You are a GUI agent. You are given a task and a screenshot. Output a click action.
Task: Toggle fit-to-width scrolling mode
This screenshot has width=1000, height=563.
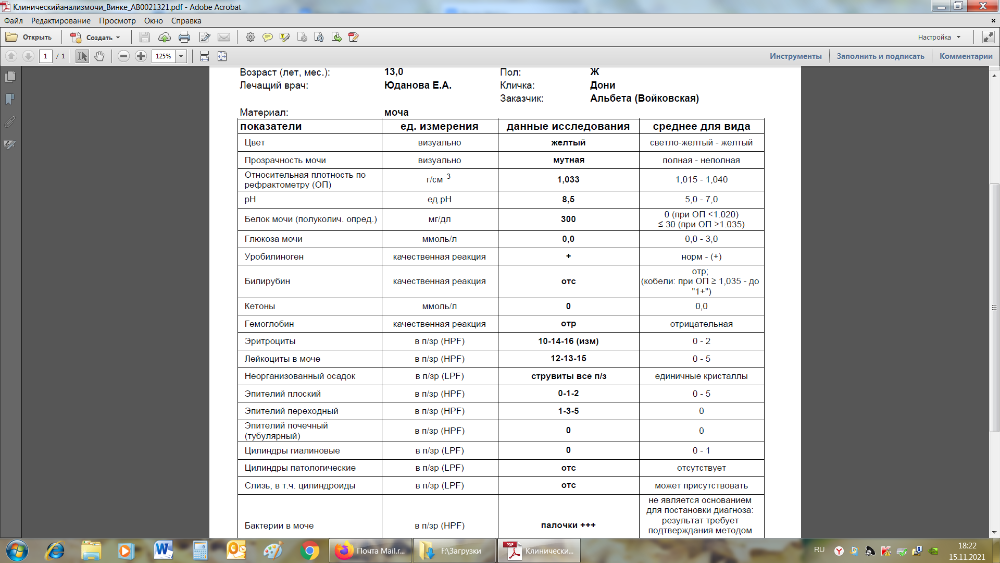coord(205,56)
